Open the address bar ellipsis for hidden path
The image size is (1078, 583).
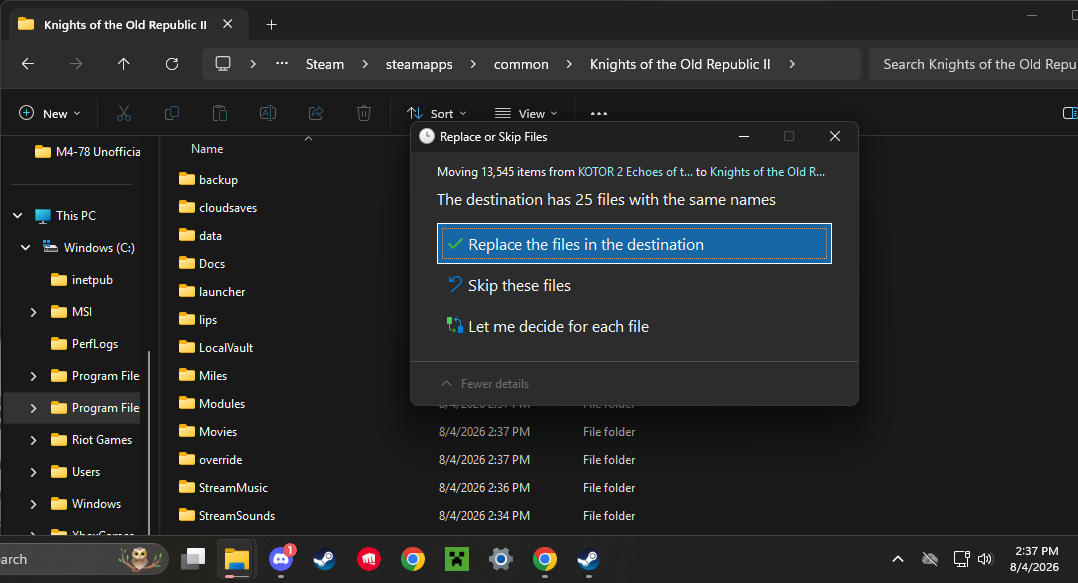[x=282, y=63]
